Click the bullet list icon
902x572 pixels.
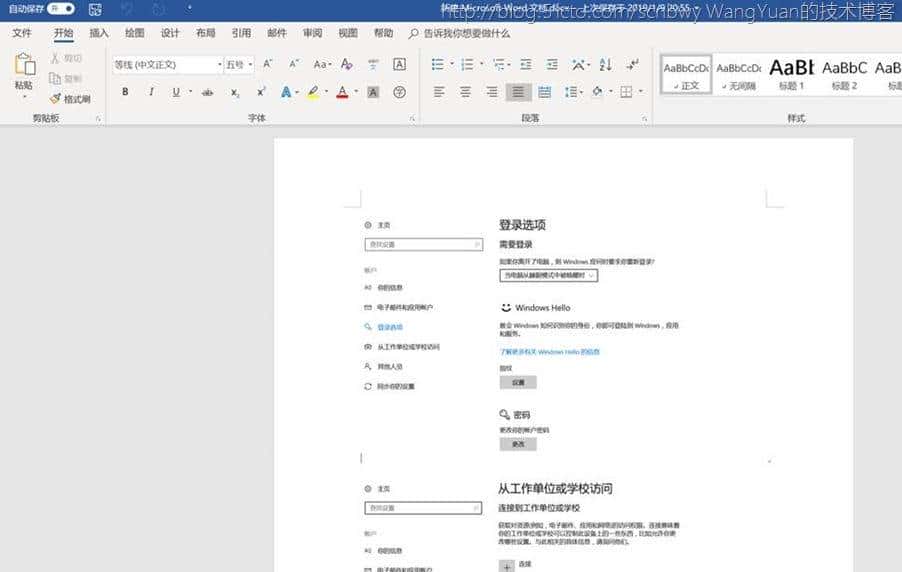[x=438, y=64]
